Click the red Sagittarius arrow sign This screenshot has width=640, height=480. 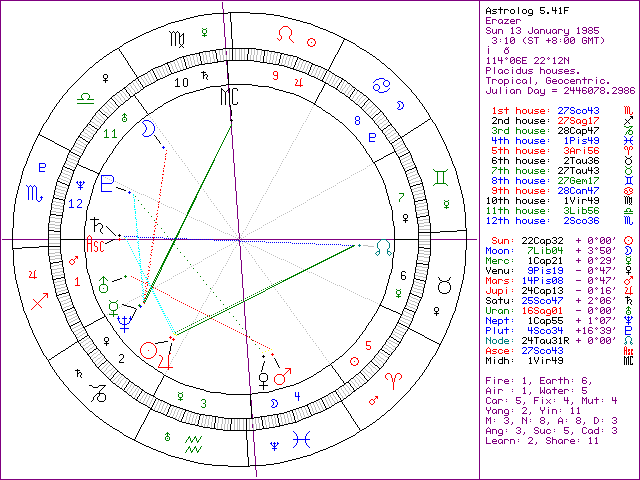coord(40,300)
